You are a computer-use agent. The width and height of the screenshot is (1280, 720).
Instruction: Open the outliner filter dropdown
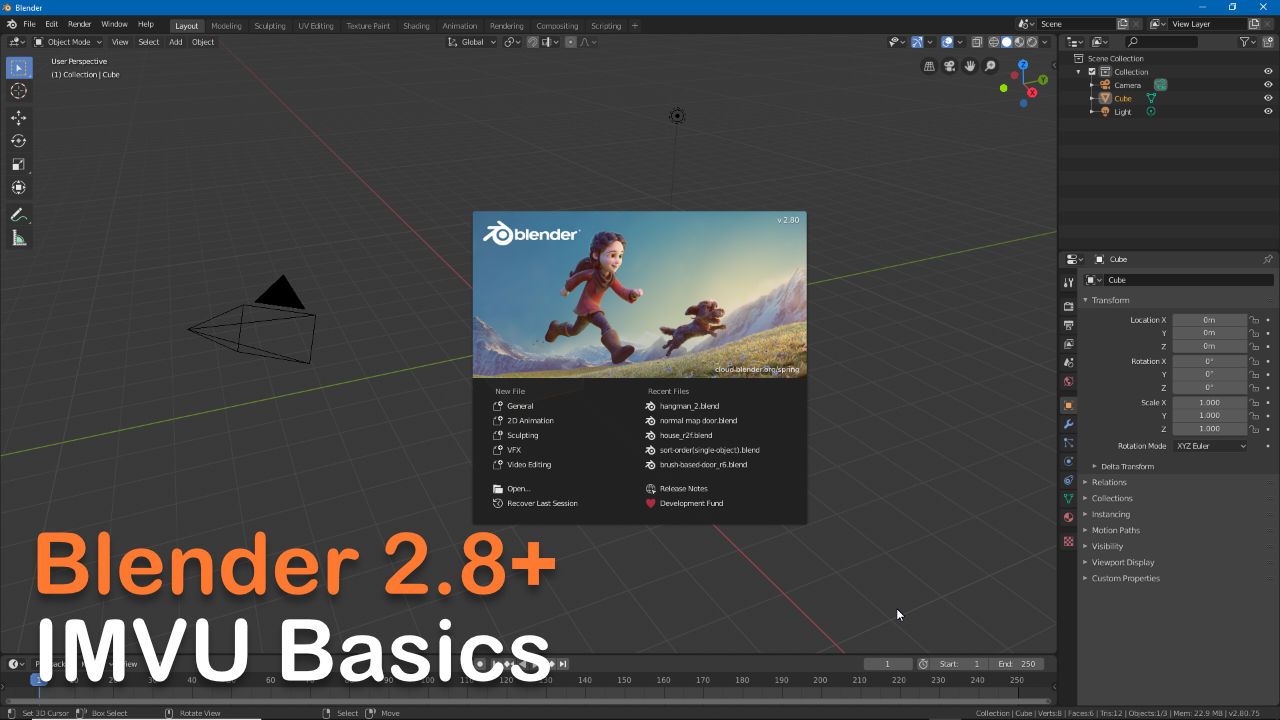pos(1248,42)
